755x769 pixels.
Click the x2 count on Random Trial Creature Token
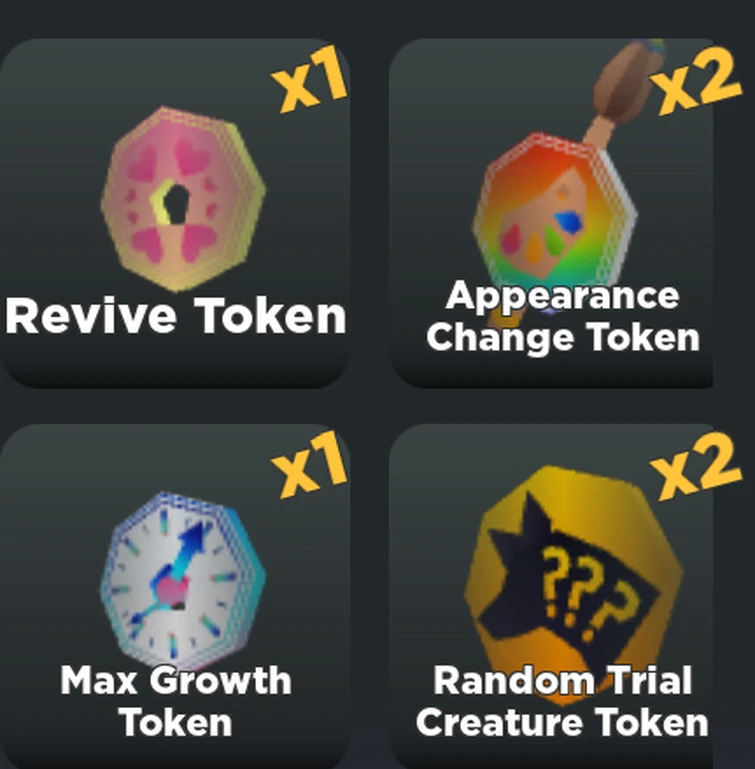[x=696, y=466]
